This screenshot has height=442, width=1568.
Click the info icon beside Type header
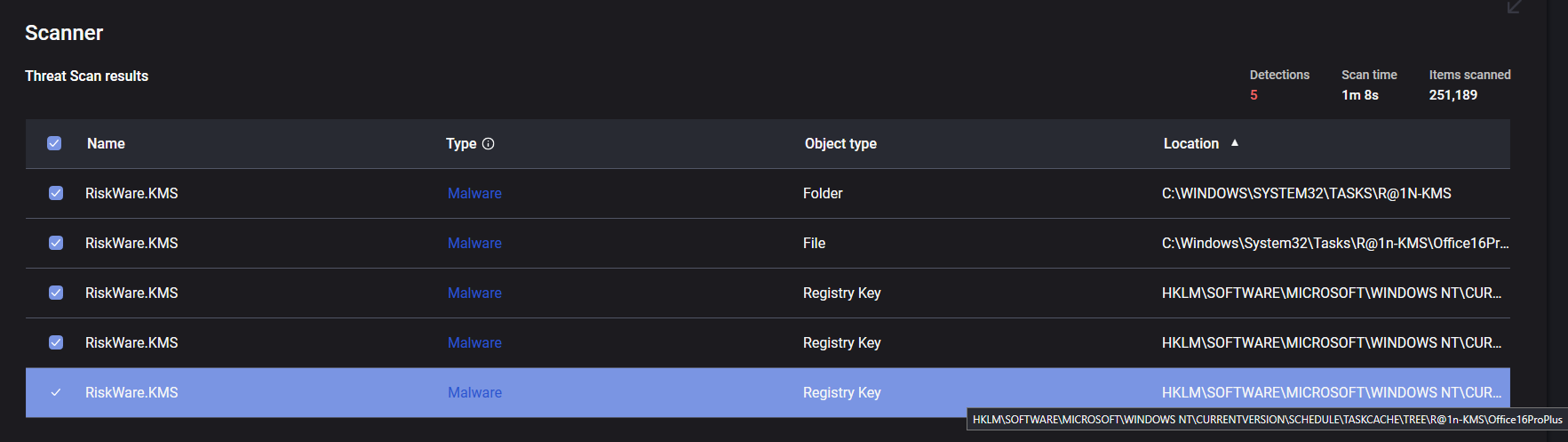488,144
